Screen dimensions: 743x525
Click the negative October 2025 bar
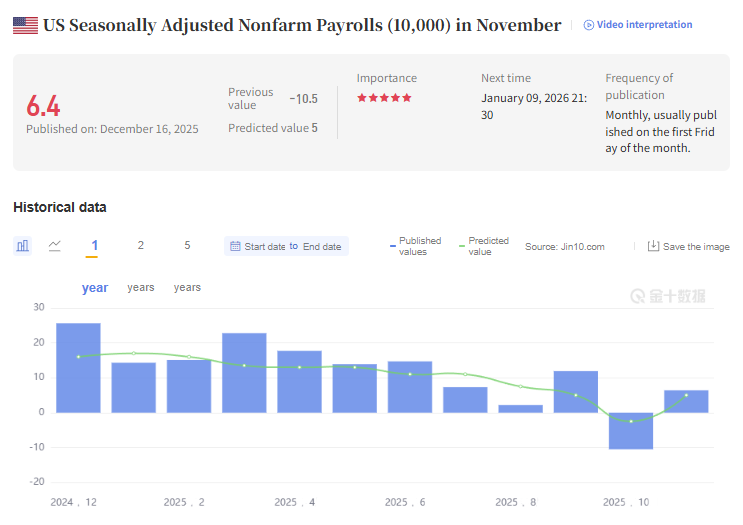pos(630,431)
